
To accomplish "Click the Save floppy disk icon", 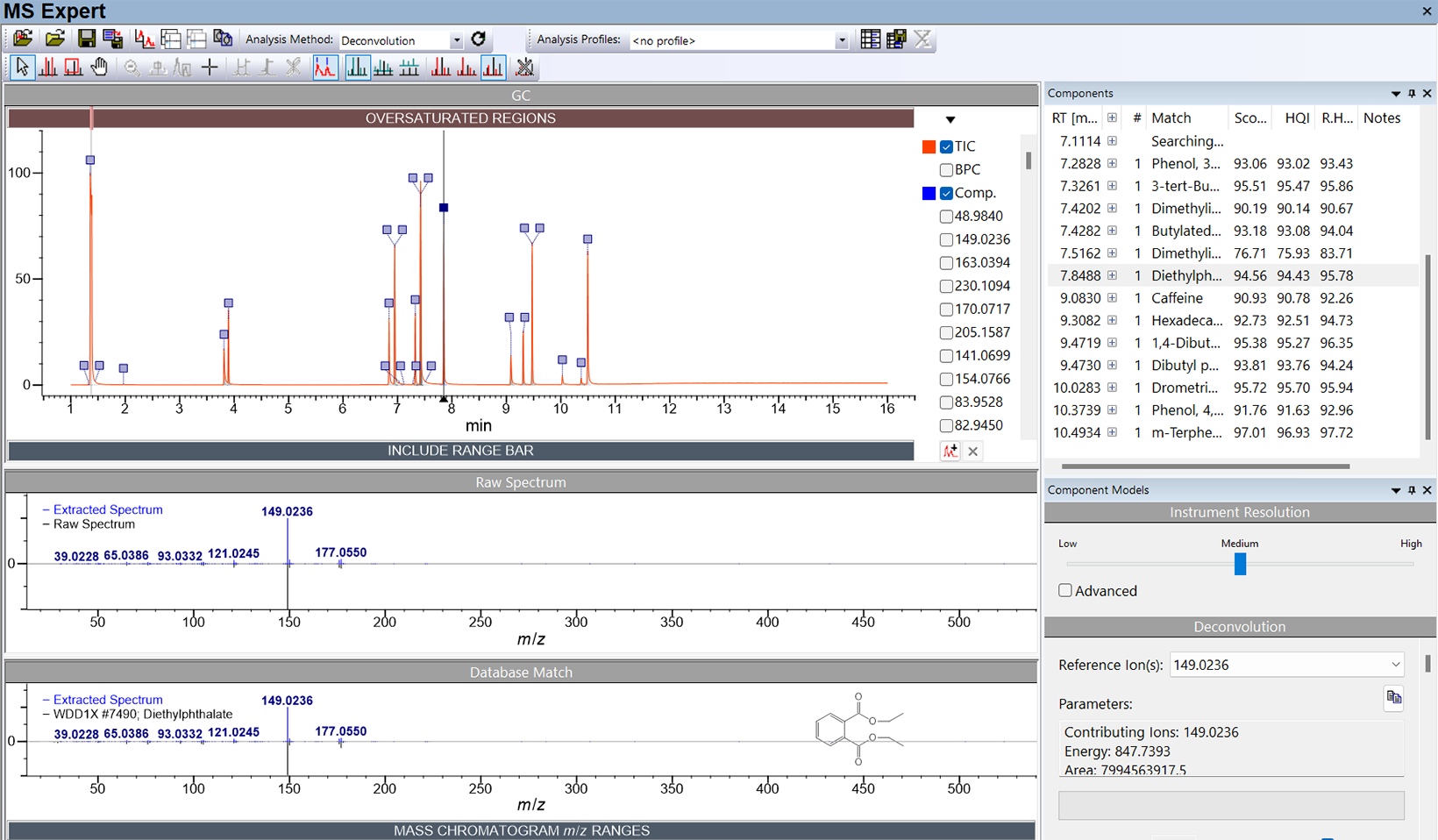I will pos(86,39).
